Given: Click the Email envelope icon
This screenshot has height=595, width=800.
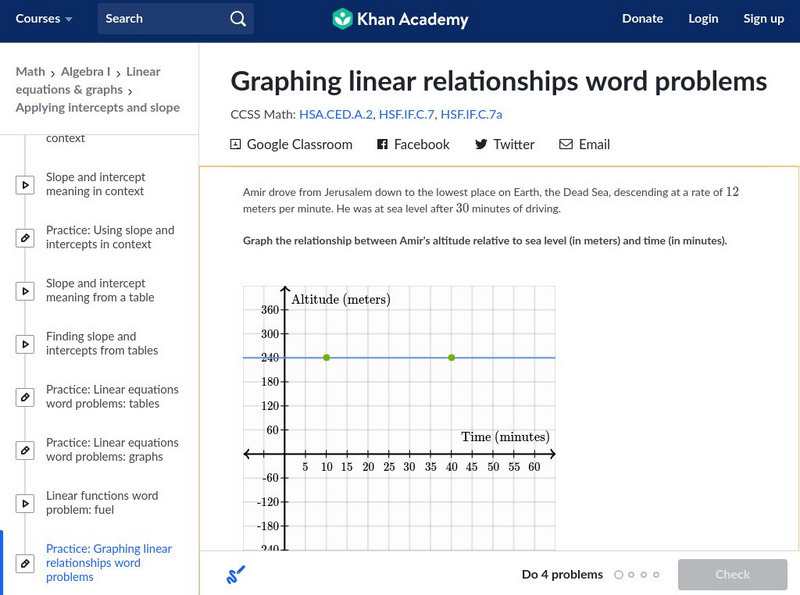Looking at the screenshot, I should point(566,144).
